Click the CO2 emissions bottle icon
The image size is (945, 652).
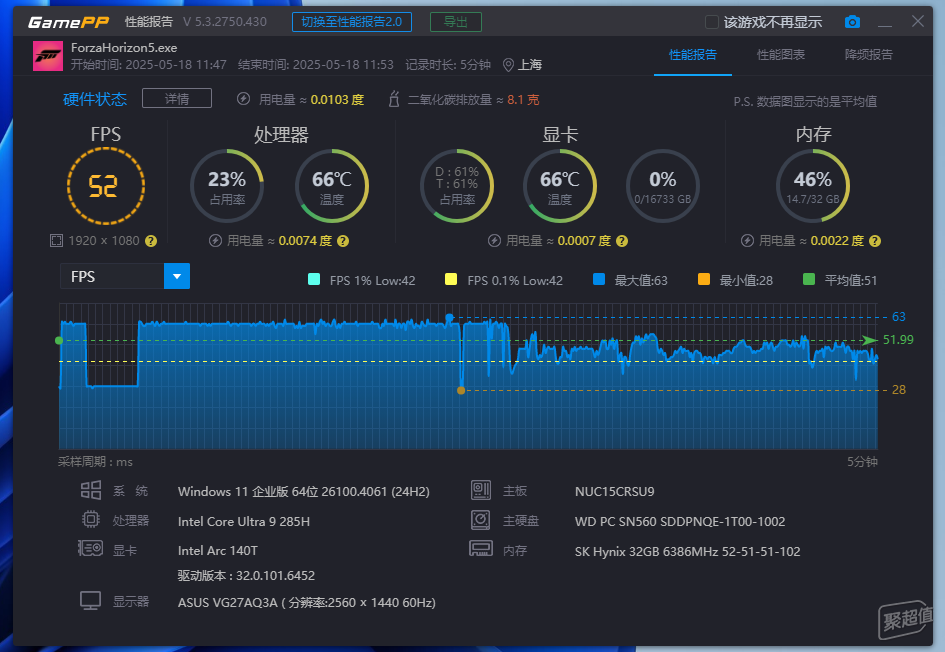[x=394, y=99]
